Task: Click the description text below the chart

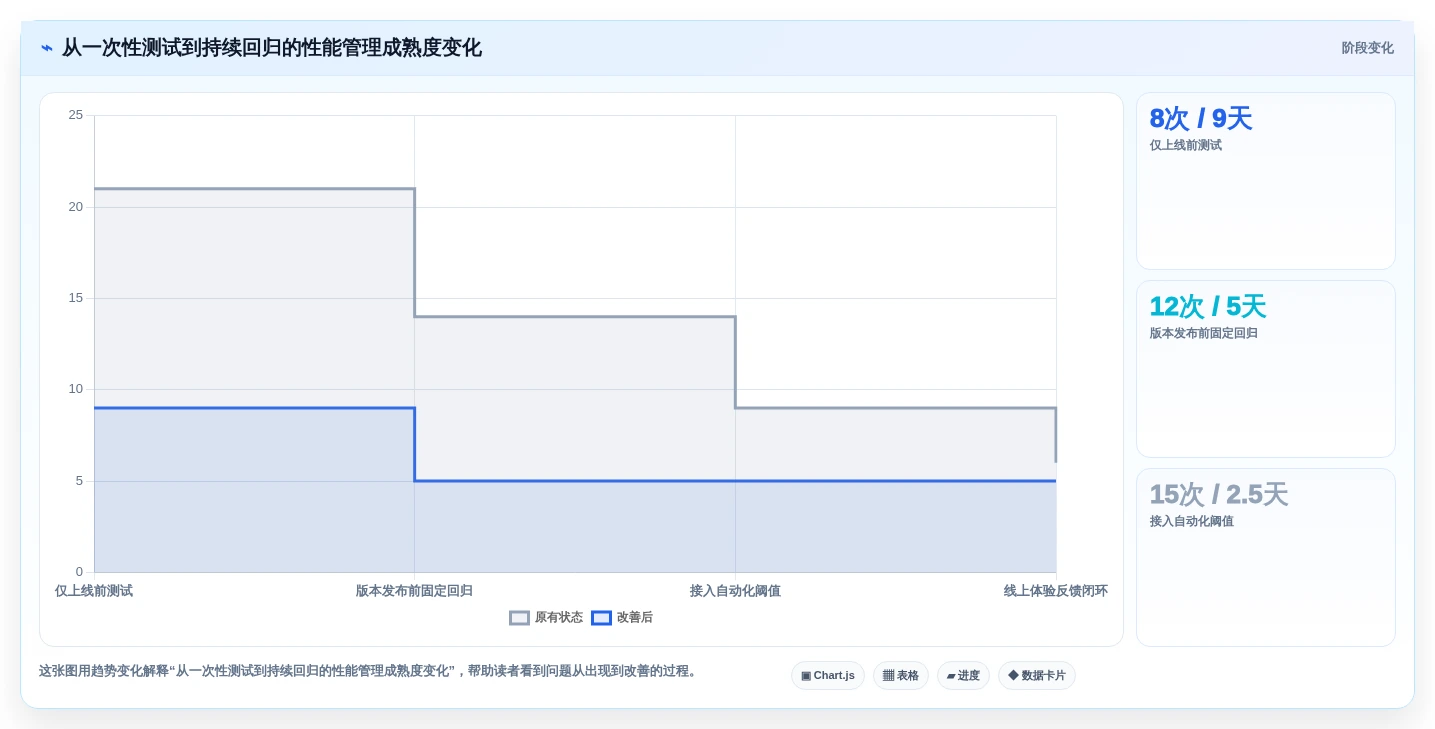Action: (x=370, y=671)
